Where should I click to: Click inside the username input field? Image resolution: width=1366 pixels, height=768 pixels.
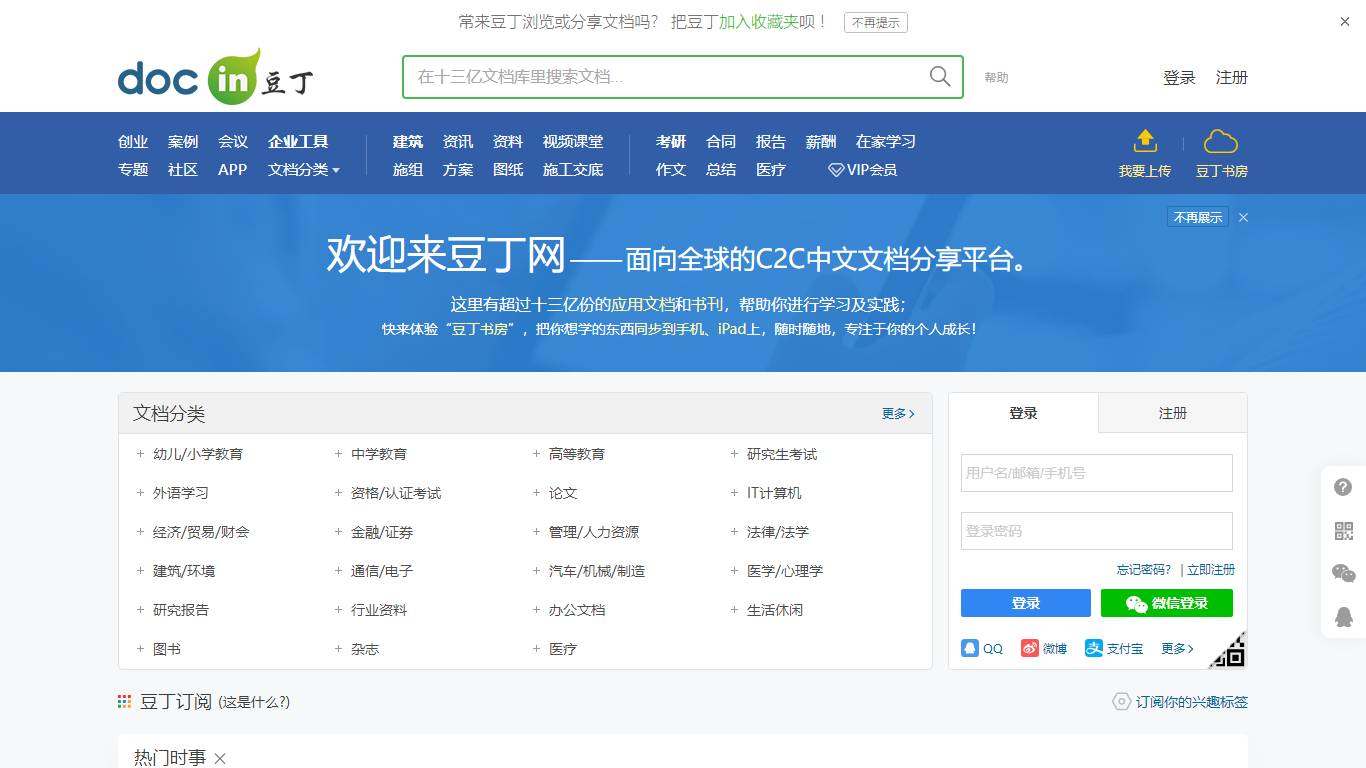tap(1095, 472)
